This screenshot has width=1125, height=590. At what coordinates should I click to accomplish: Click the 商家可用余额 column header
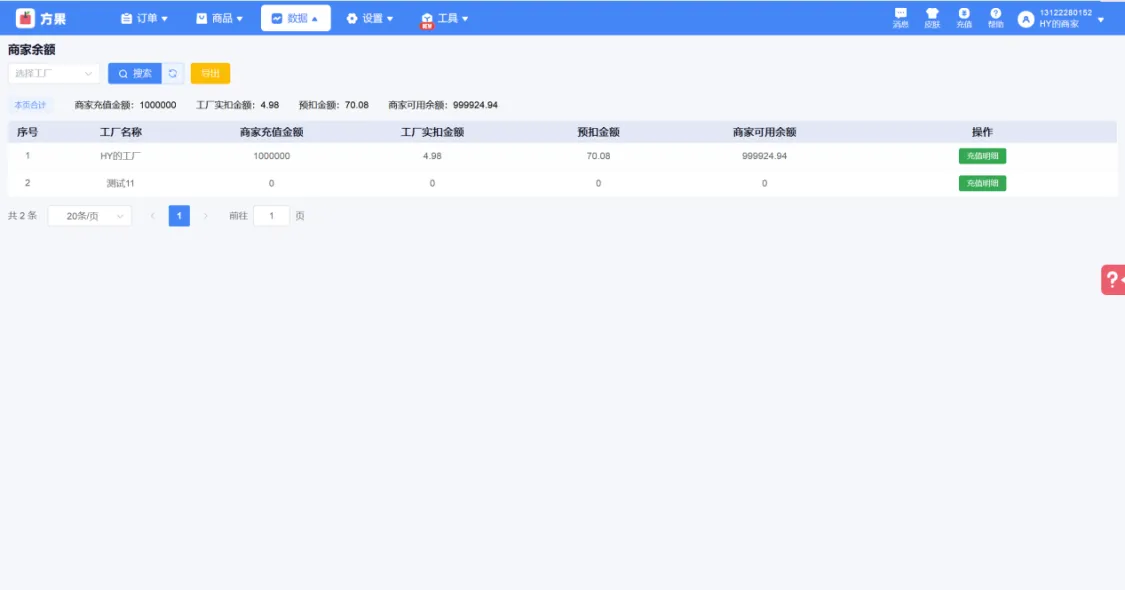coord(764,132)
